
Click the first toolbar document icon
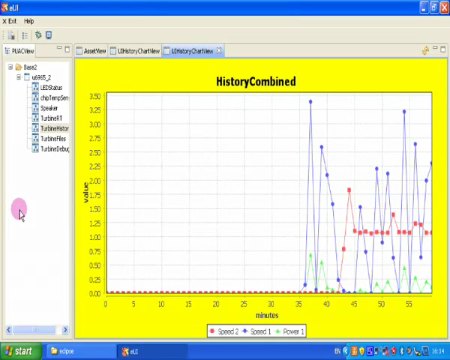click(x=12, y=35)
